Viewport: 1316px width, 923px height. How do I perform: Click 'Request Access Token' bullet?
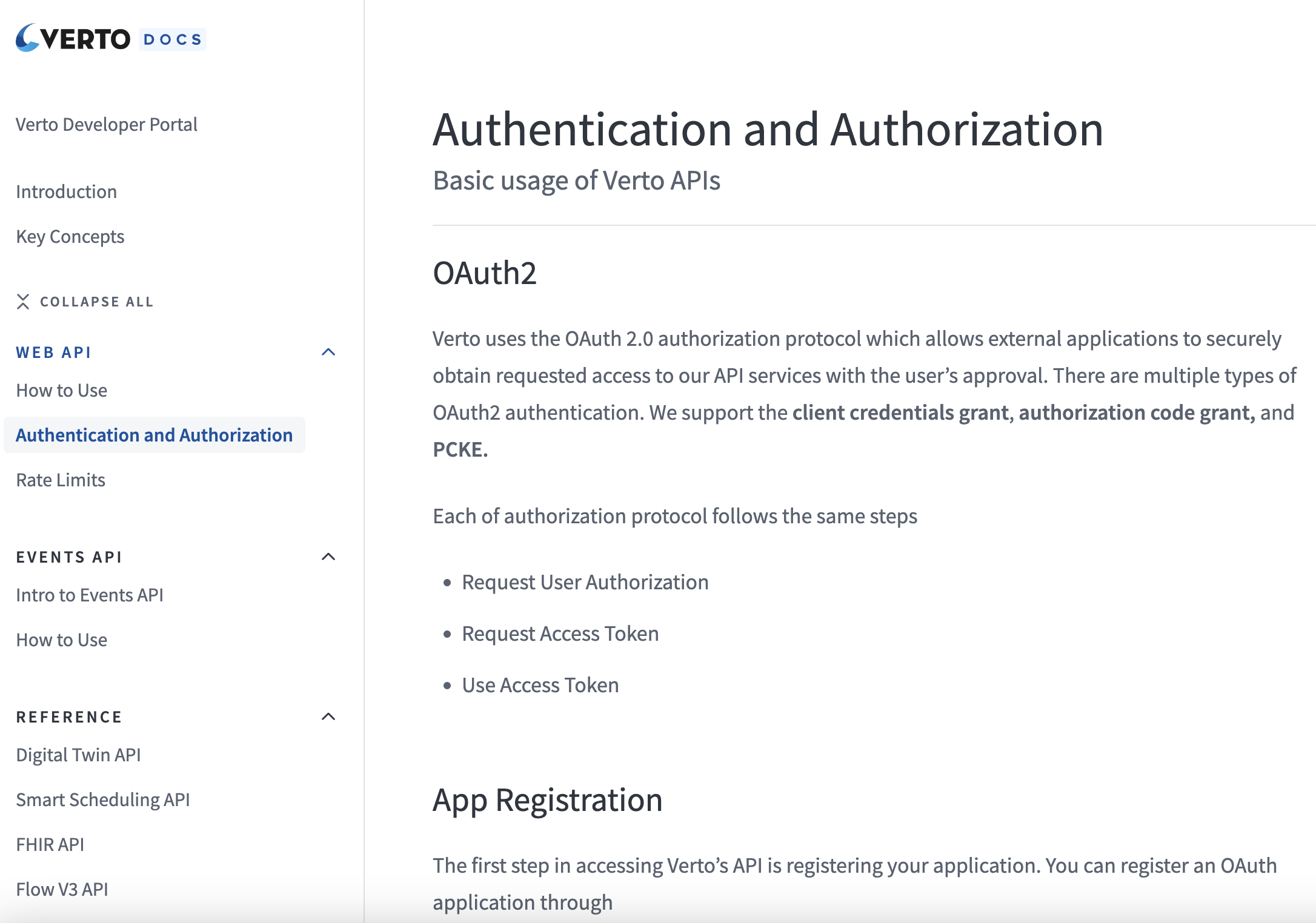click(560, 634)
